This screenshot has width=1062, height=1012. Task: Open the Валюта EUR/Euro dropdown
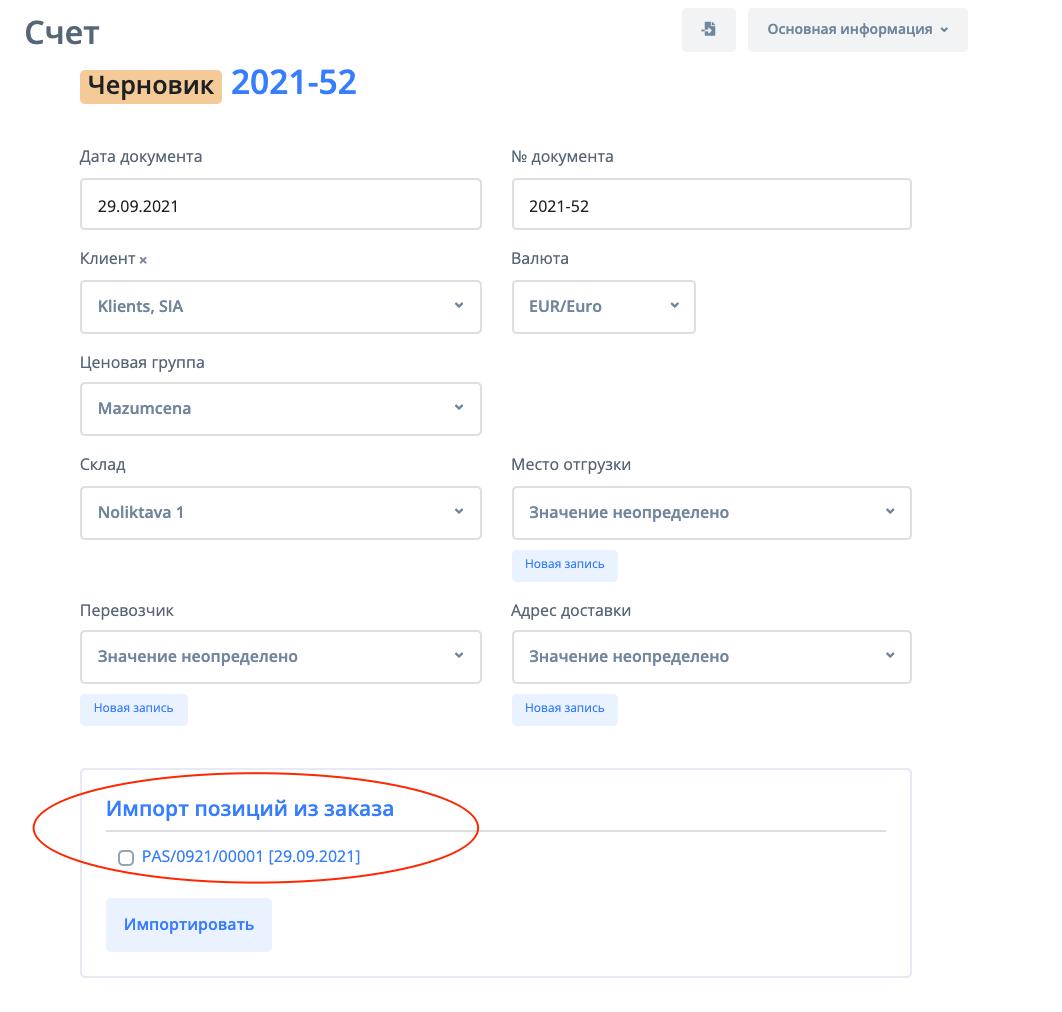[x=603, y=307]
